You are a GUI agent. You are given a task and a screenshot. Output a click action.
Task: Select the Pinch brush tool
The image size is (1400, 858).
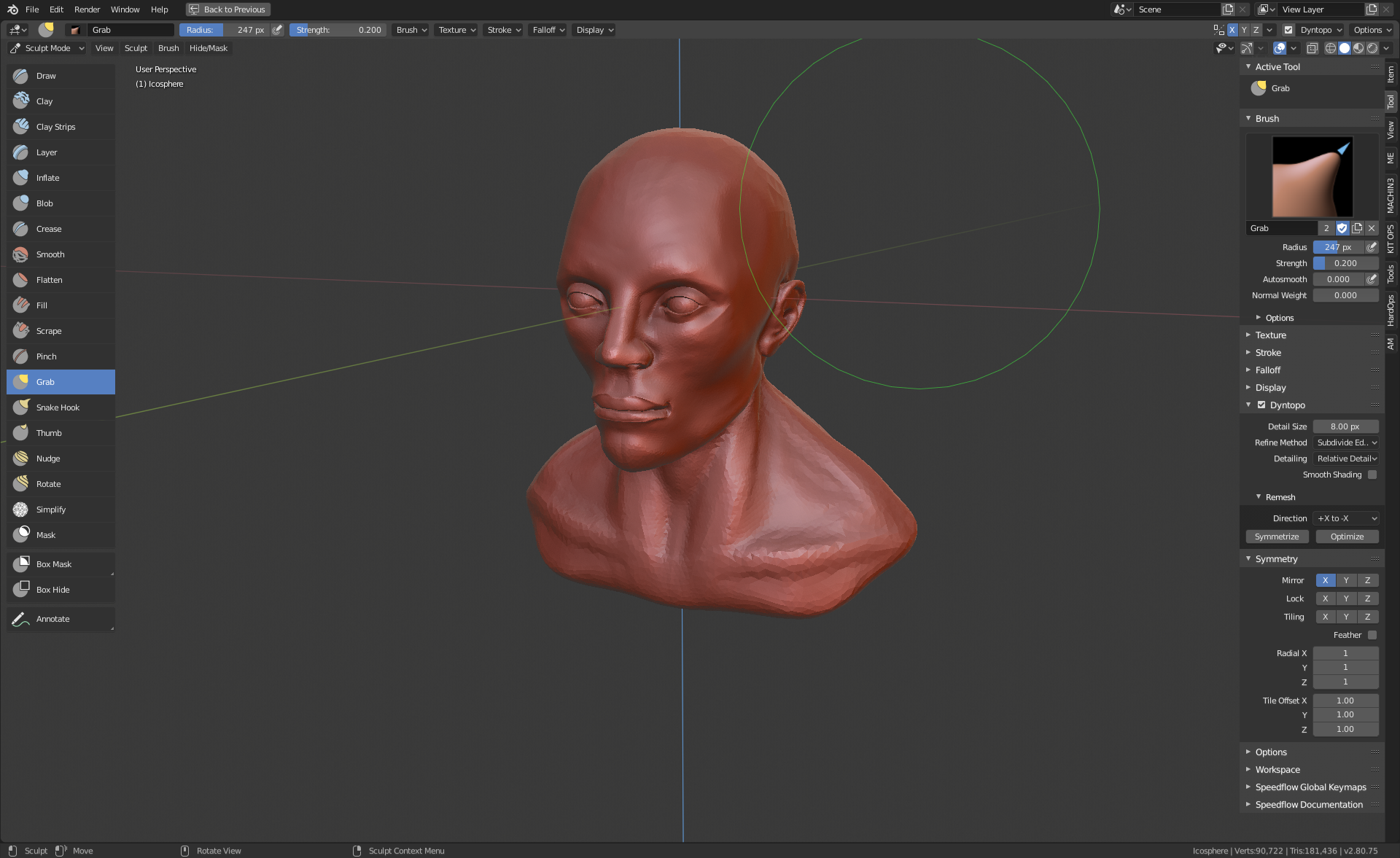coord(46,356)
